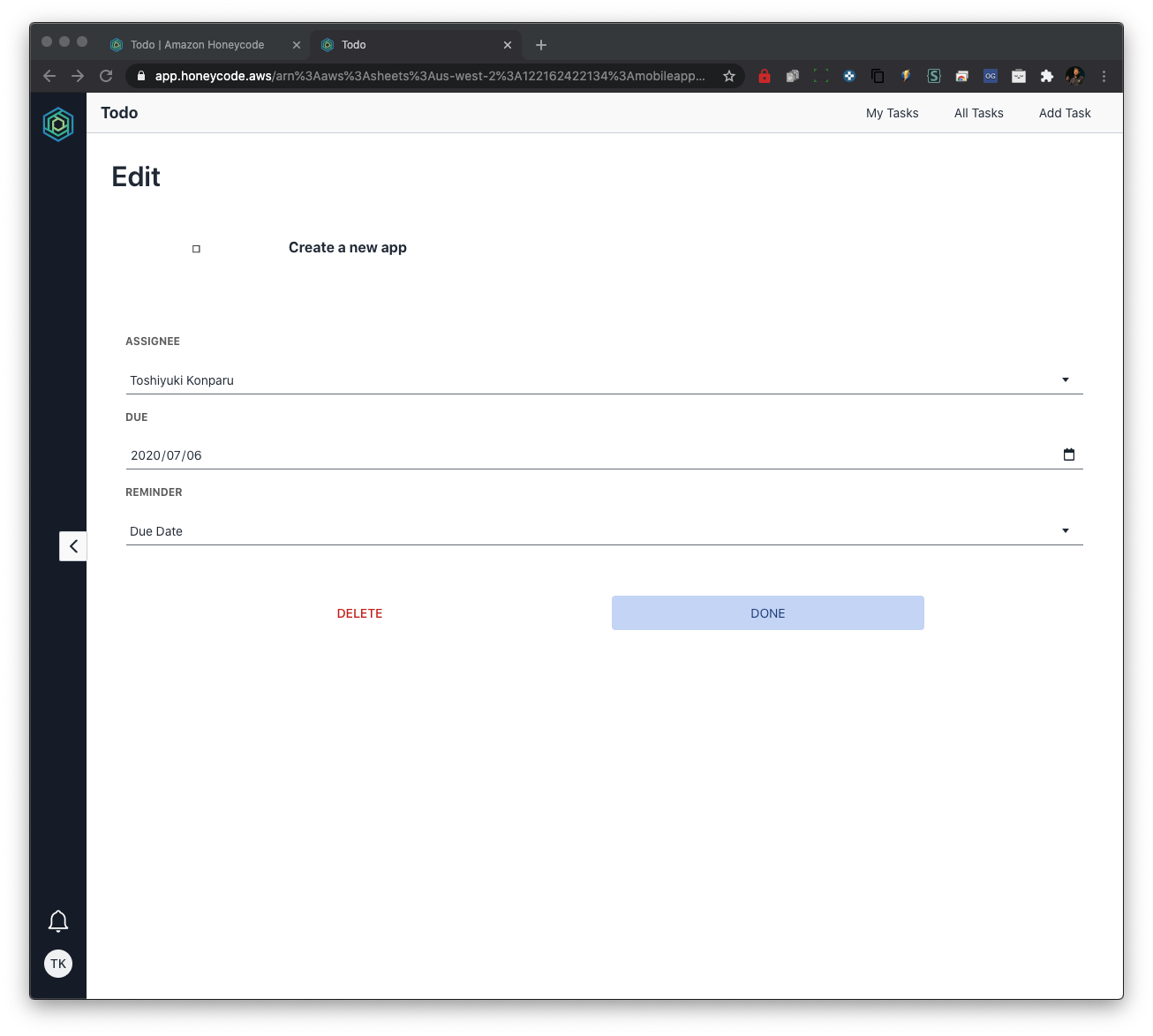Screen dimensions: 1153x1036
Task: Click the black copy squares extension icon
Action: pos(878,76)
